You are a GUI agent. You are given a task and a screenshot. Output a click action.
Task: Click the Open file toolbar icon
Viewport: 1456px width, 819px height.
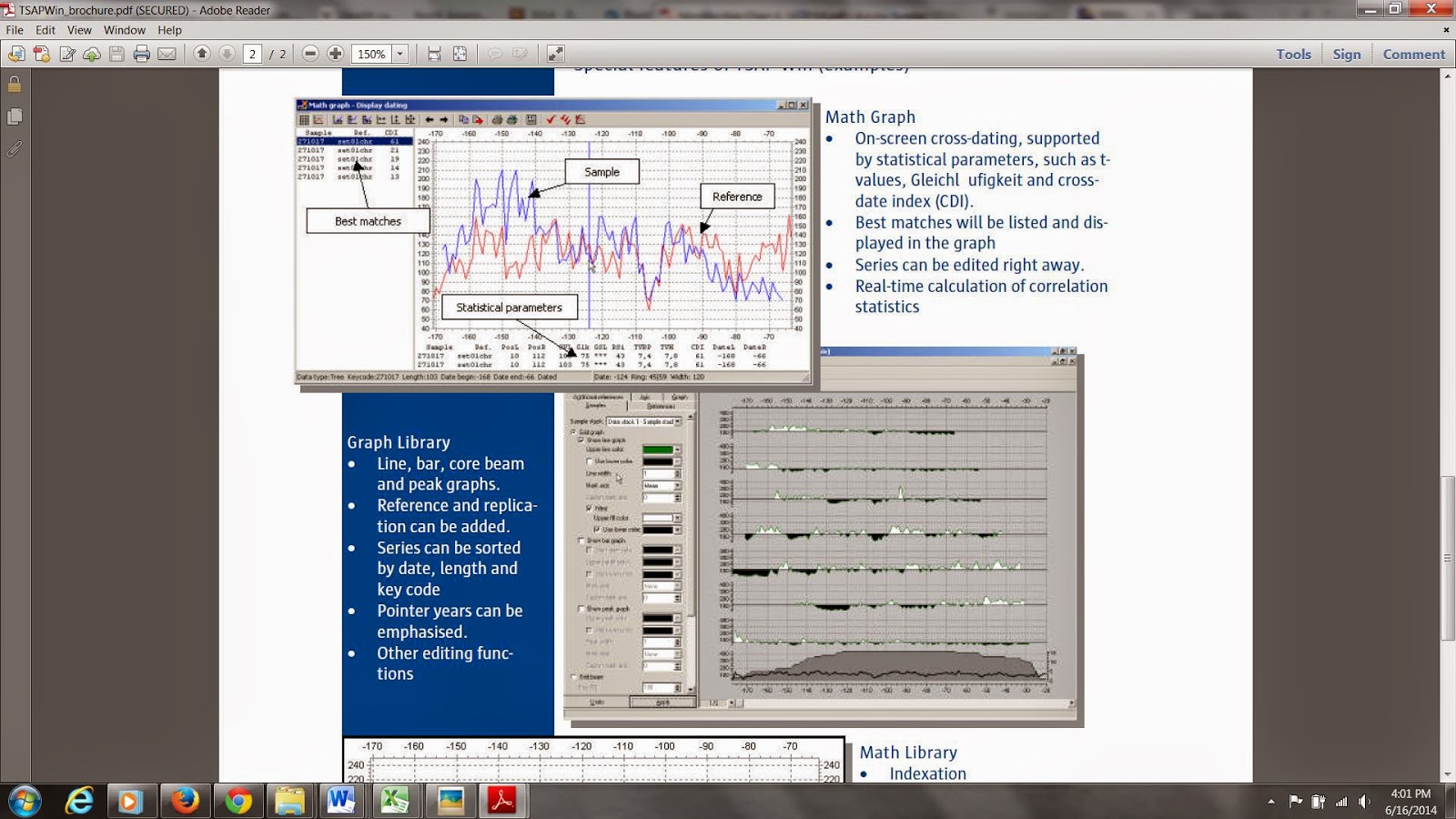point(16,55)
